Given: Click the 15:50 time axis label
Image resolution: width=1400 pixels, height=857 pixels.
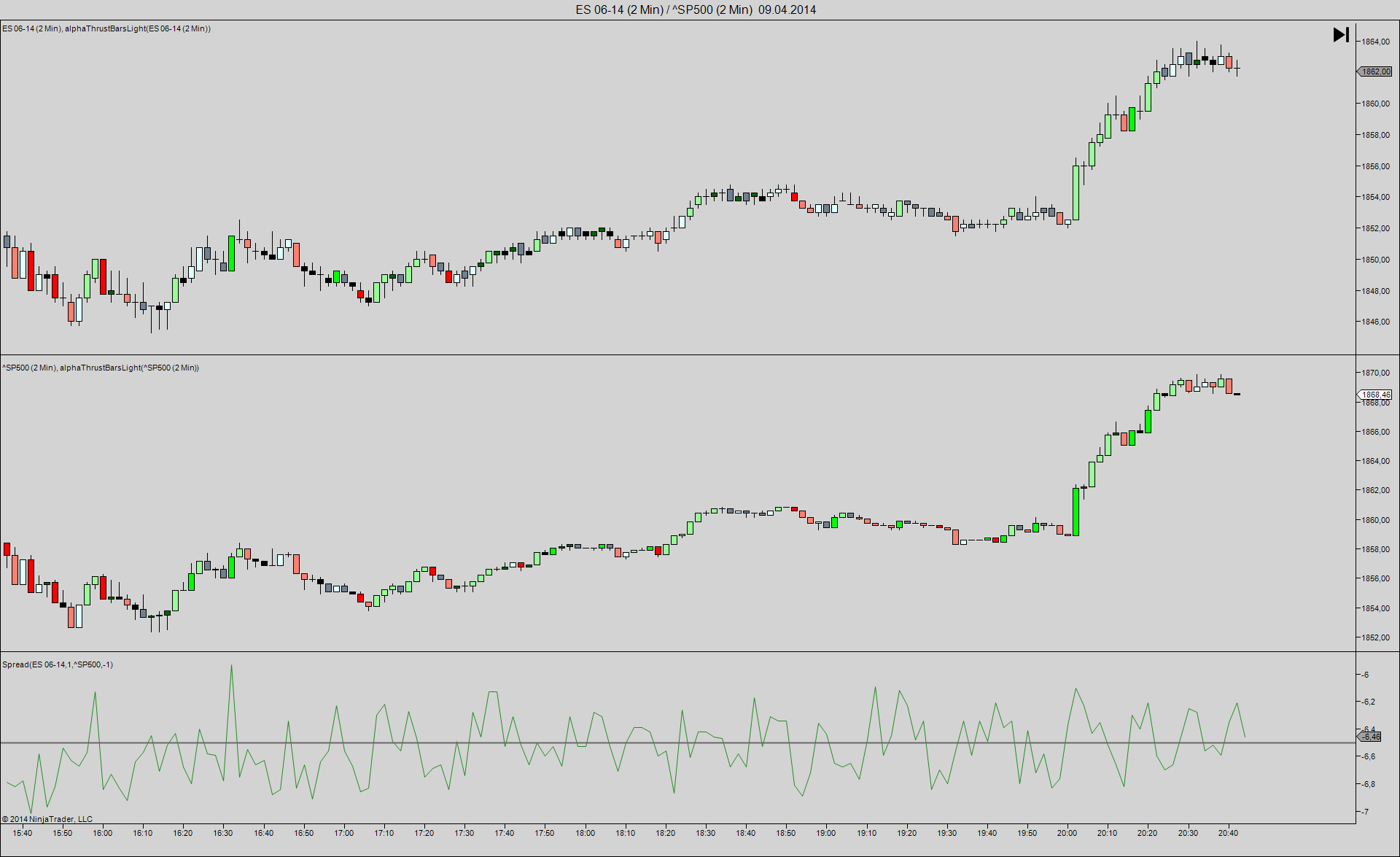Looking at the screenshot, I should (x=63, y=833).
